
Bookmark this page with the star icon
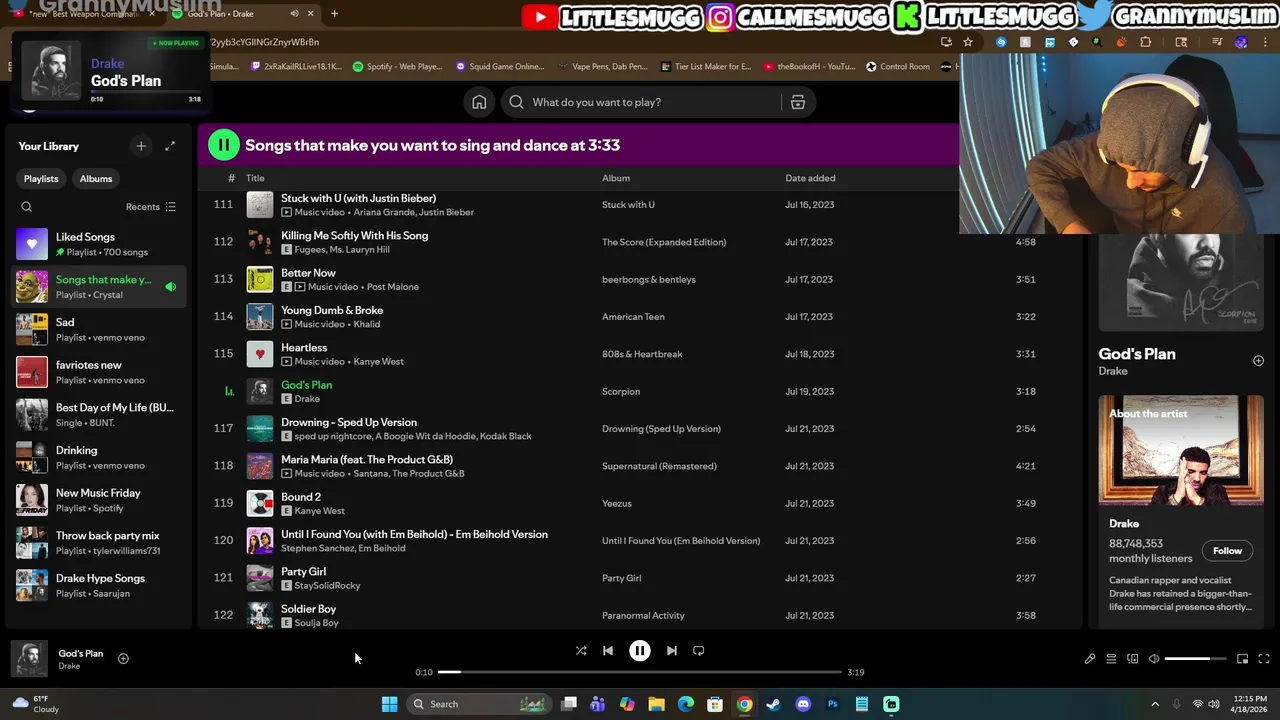(x=968, y=42)
